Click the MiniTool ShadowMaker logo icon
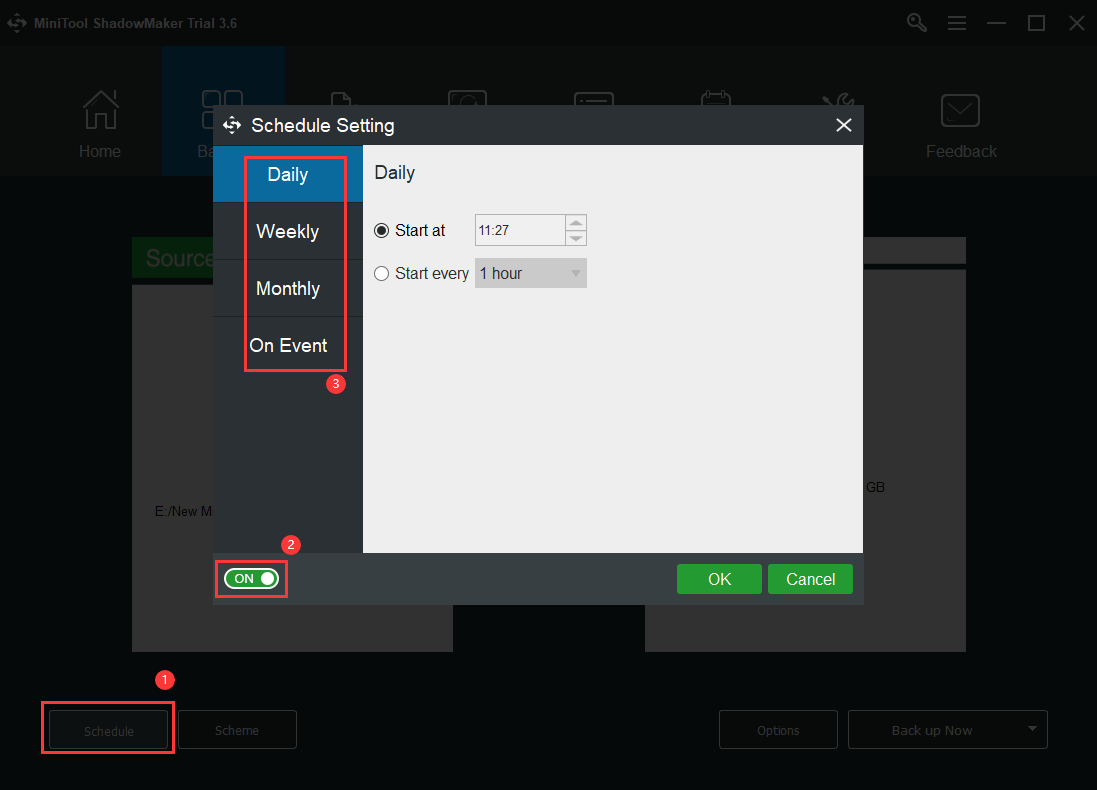 [x=16, y=22]
